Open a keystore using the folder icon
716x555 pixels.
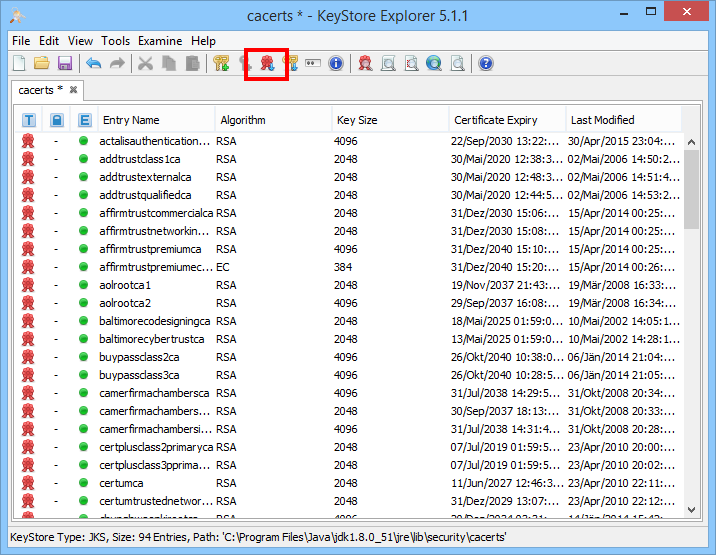[x=42, y=63]
